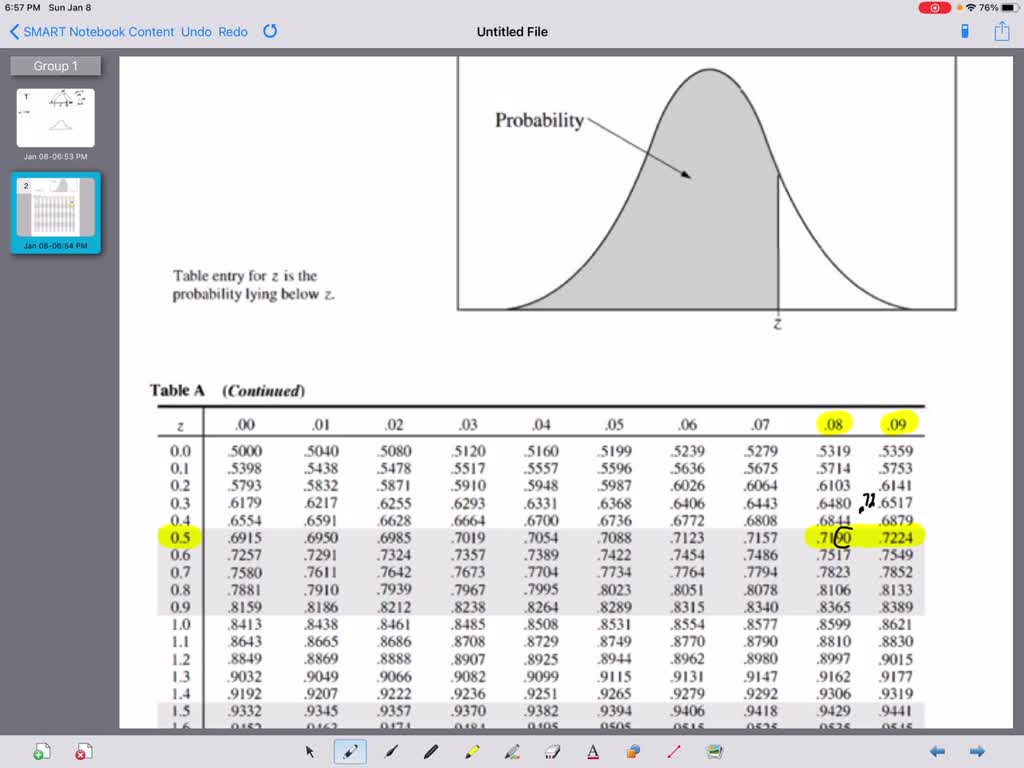Pick the line drawing tool
Screen dimensions: 1024x768
(x=674, y=751)
